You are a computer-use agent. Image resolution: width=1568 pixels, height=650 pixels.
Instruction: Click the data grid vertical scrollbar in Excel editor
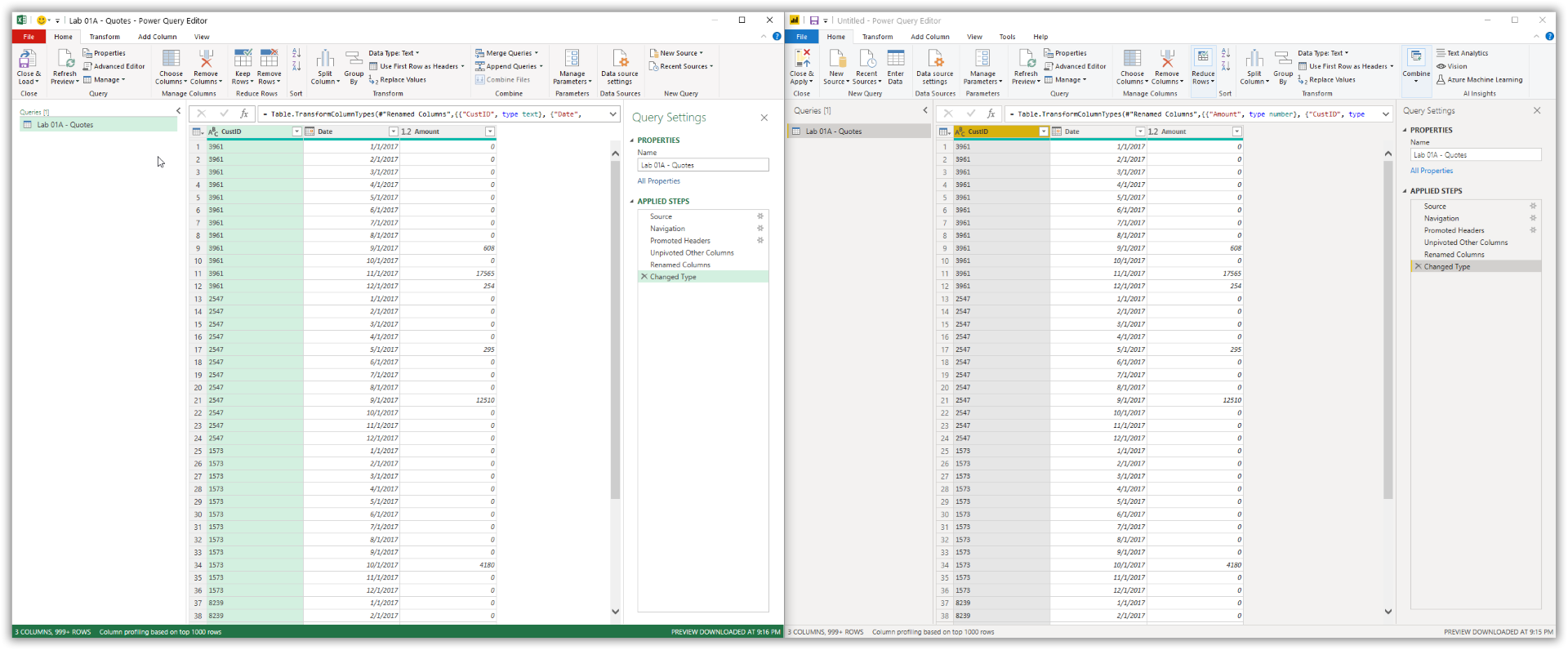[616, 329]
